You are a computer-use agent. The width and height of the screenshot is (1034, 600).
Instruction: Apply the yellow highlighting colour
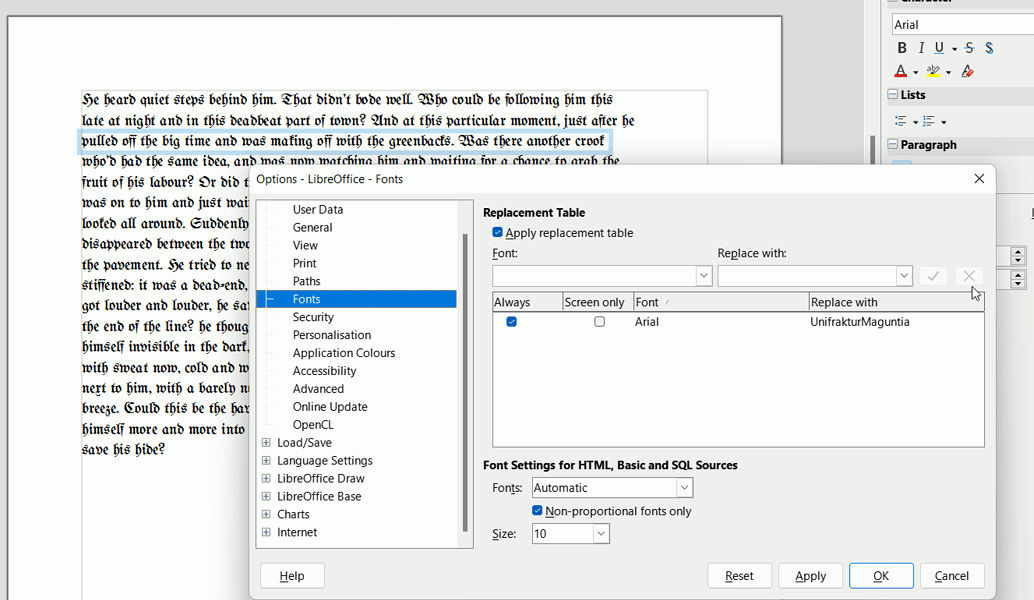(x=933, y=71)
